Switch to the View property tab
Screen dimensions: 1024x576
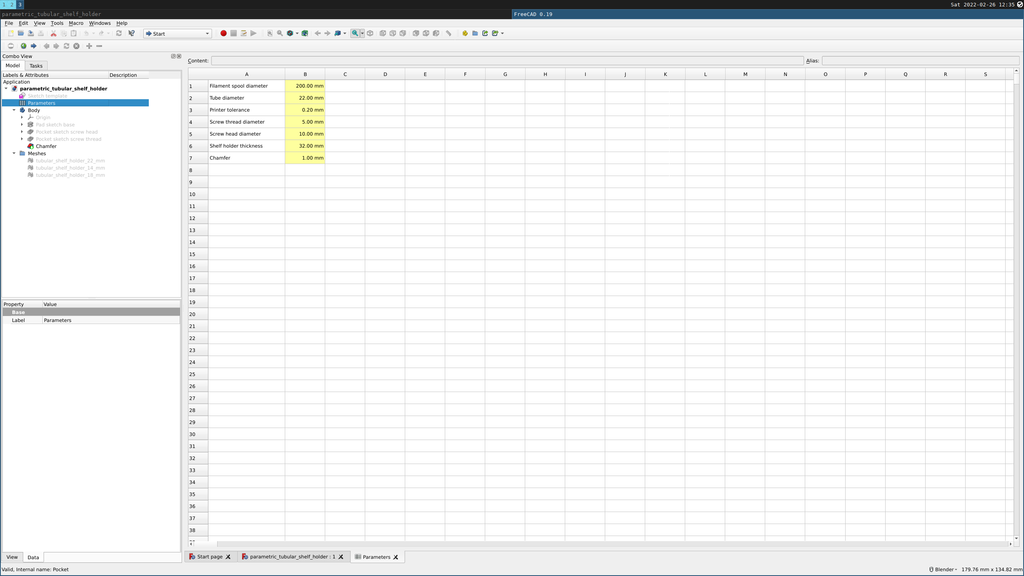pos(12,557)
